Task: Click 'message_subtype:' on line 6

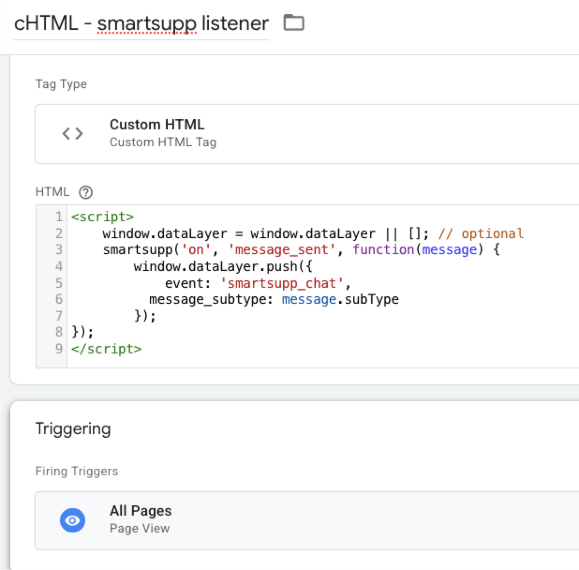Action: [x=211, y=299]
